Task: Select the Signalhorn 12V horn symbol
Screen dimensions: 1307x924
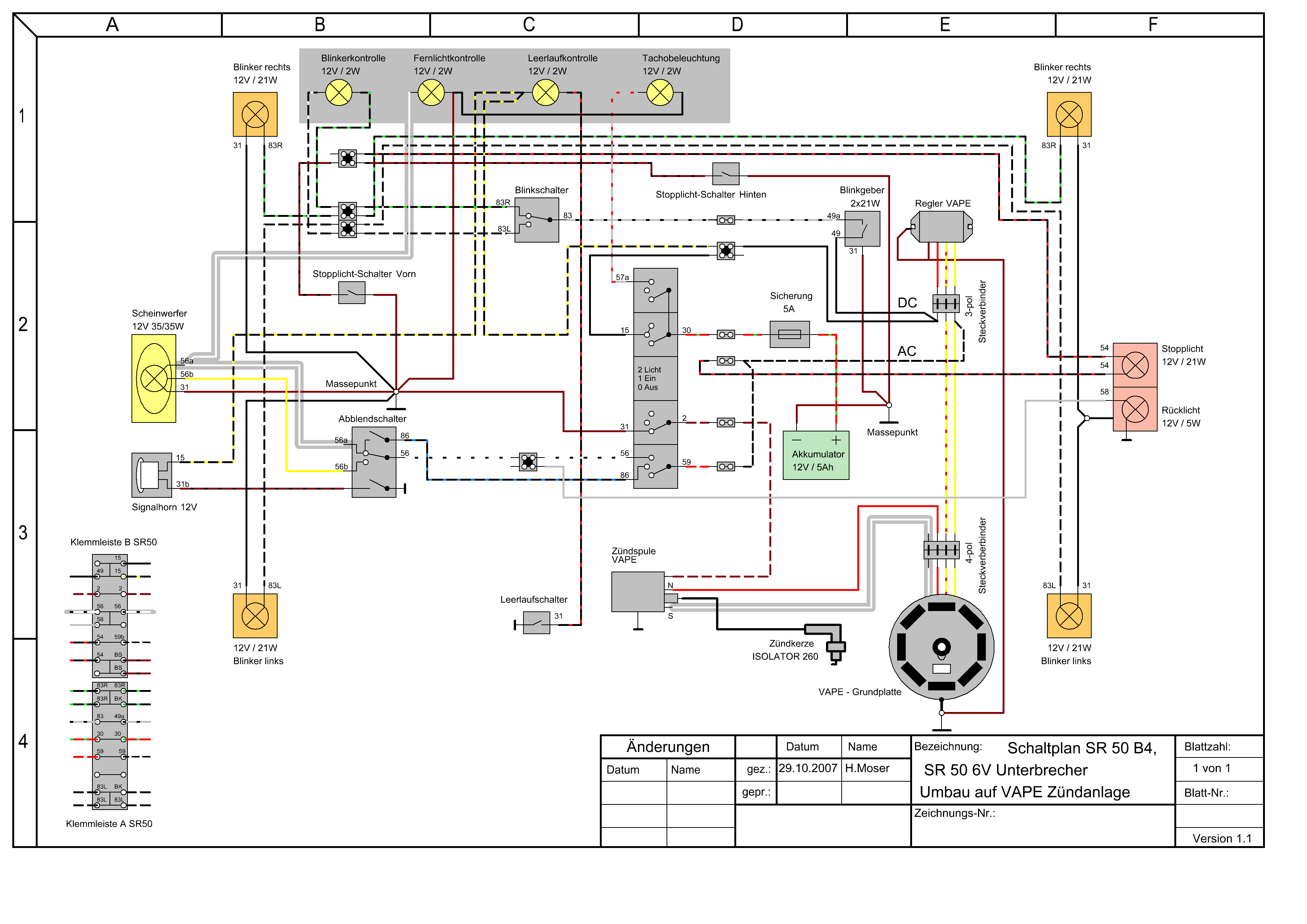Action: pyautogui.click(x=151, y=475)
